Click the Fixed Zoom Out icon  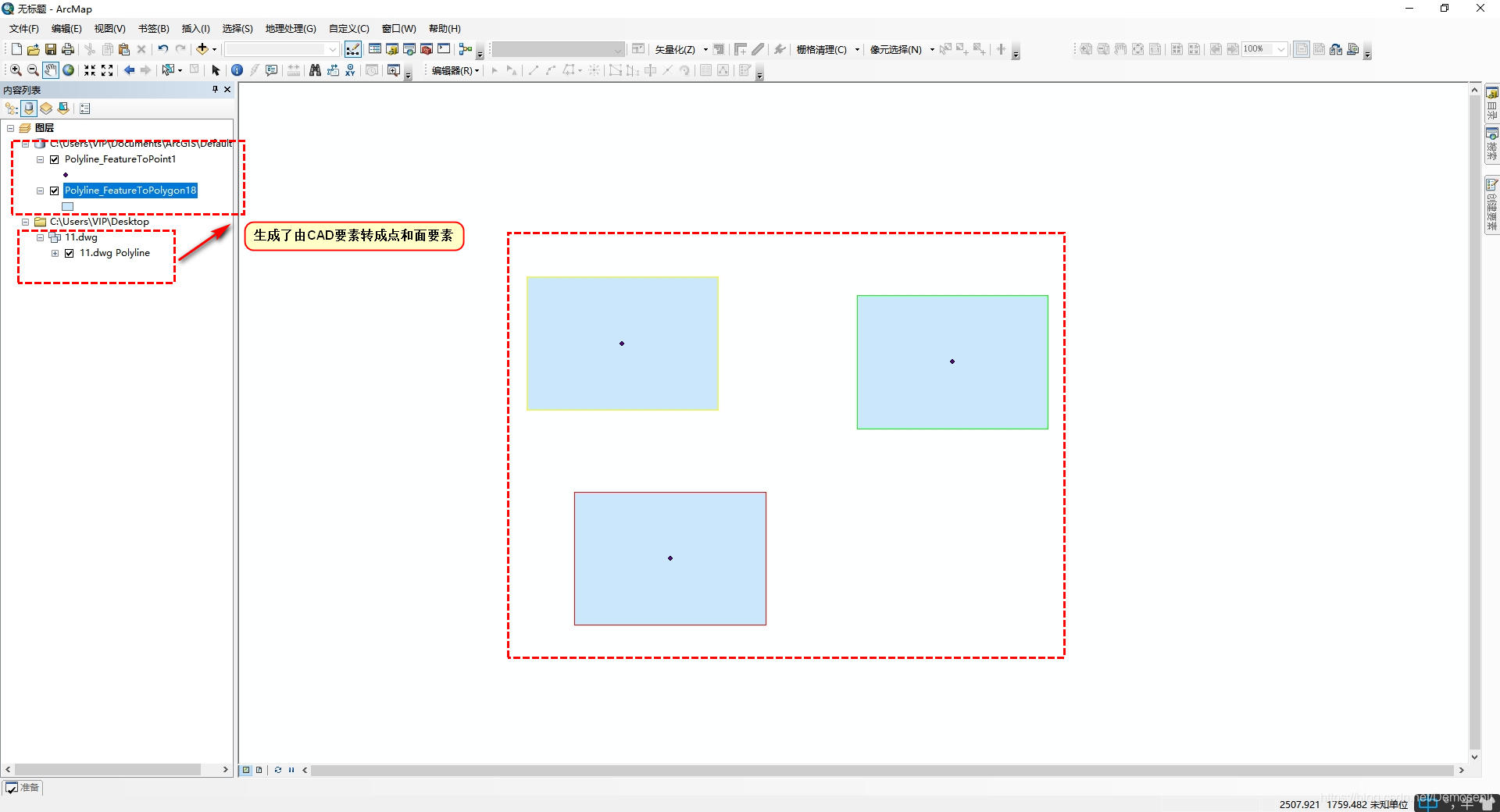coord(107,70)
